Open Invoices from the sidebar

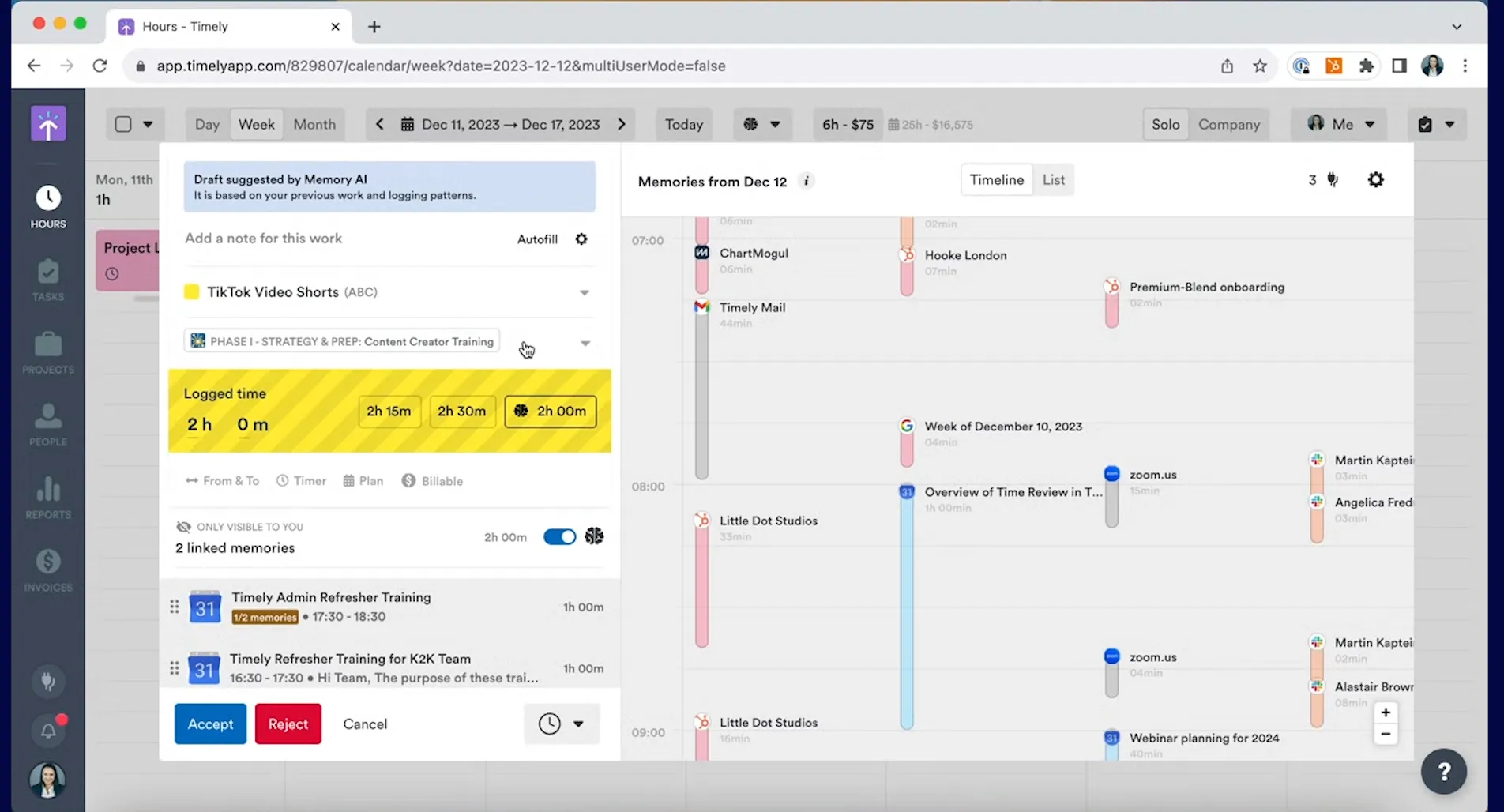tap(48, 570)
